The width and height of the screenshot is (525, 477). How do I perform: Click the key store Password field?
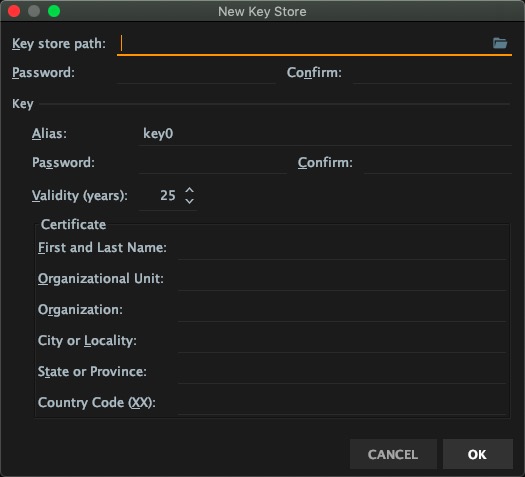[x=196, y=73]
